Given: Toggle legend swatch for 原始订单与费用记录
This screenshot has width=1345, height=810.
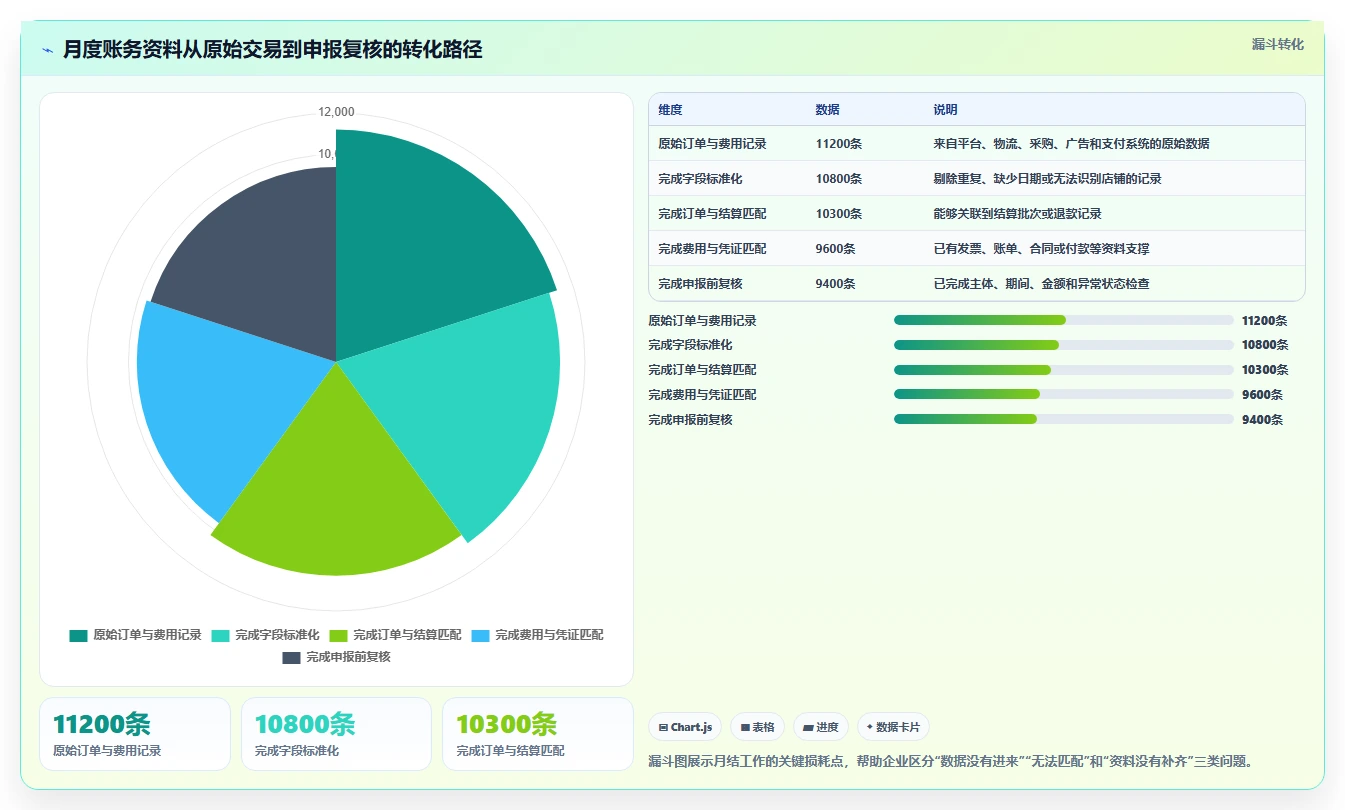Looking at the screenshot, I should click(79, 635).
